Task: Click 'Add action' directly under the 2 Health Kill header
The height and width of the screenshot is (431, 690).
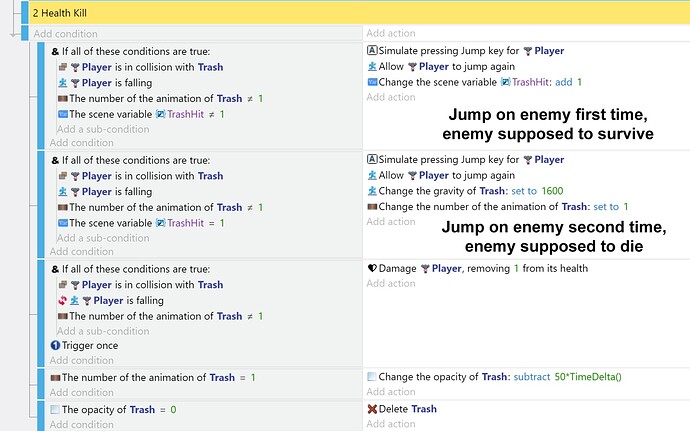Action: [391, 33]
